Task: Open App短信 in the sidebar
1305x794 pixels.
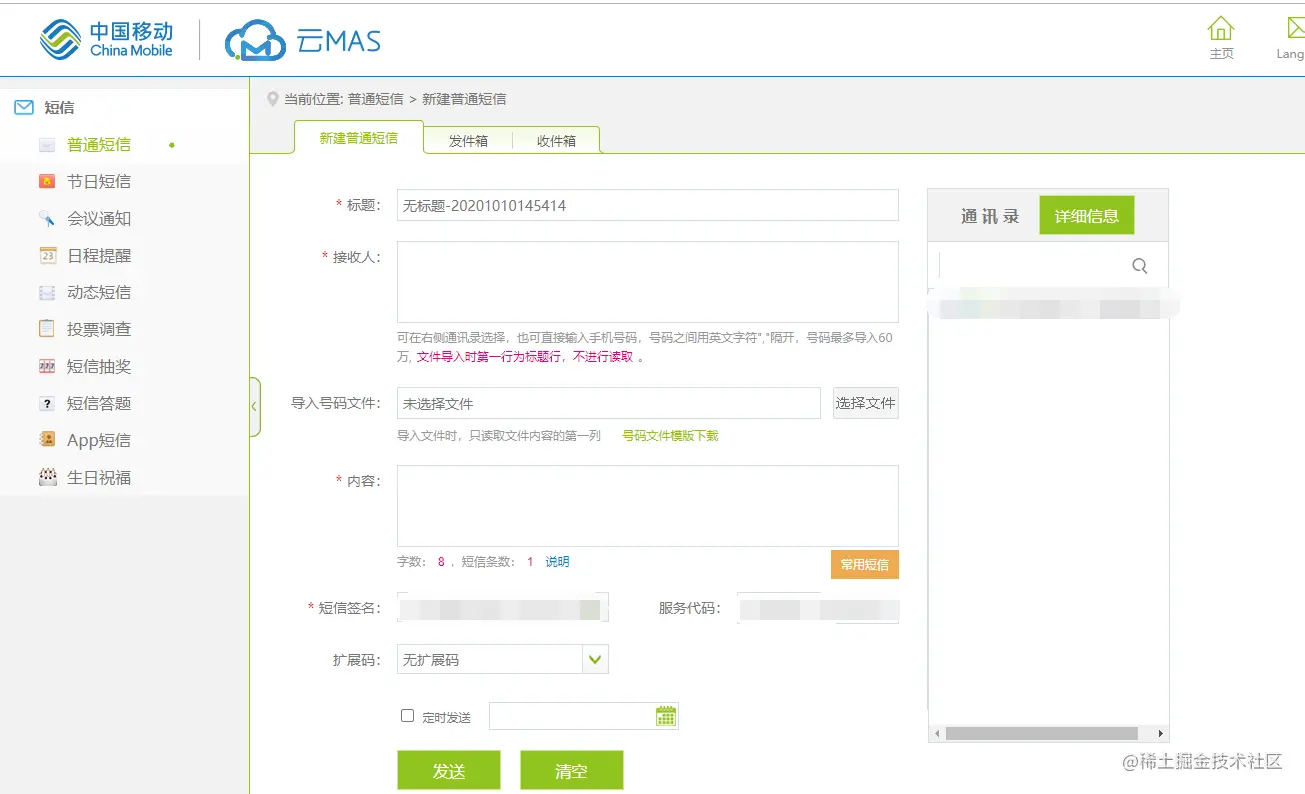Action: tap(99, 440)
